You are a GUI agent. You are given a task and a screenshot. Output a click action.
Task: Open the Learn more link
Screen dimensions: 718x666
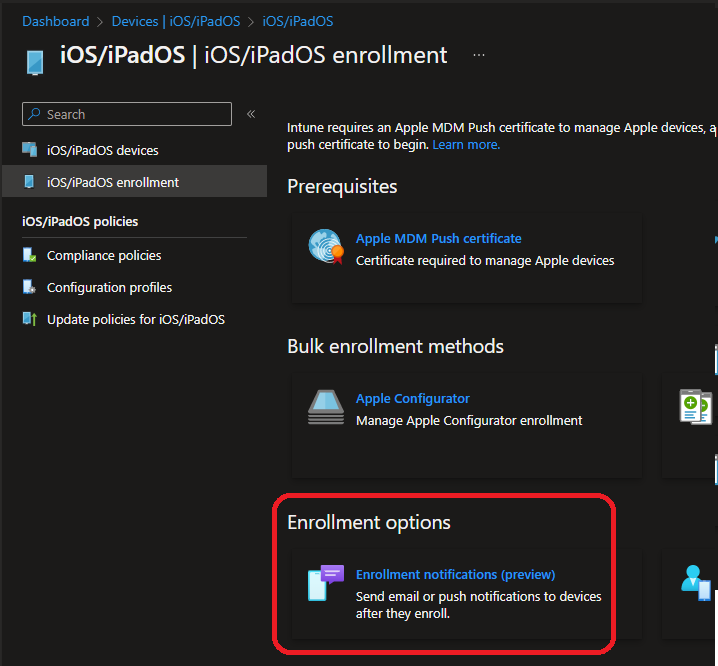(466, 145)
